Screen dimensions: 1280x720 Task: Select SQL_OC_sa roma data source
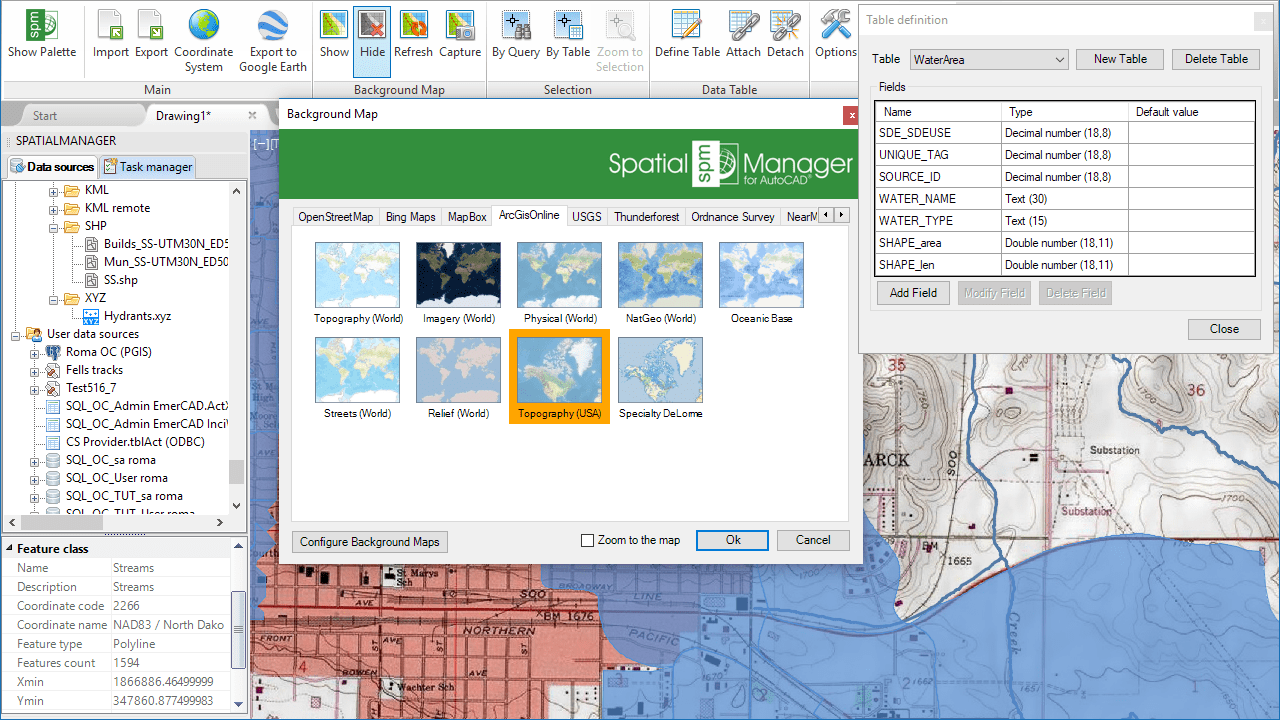click(111, 460)
